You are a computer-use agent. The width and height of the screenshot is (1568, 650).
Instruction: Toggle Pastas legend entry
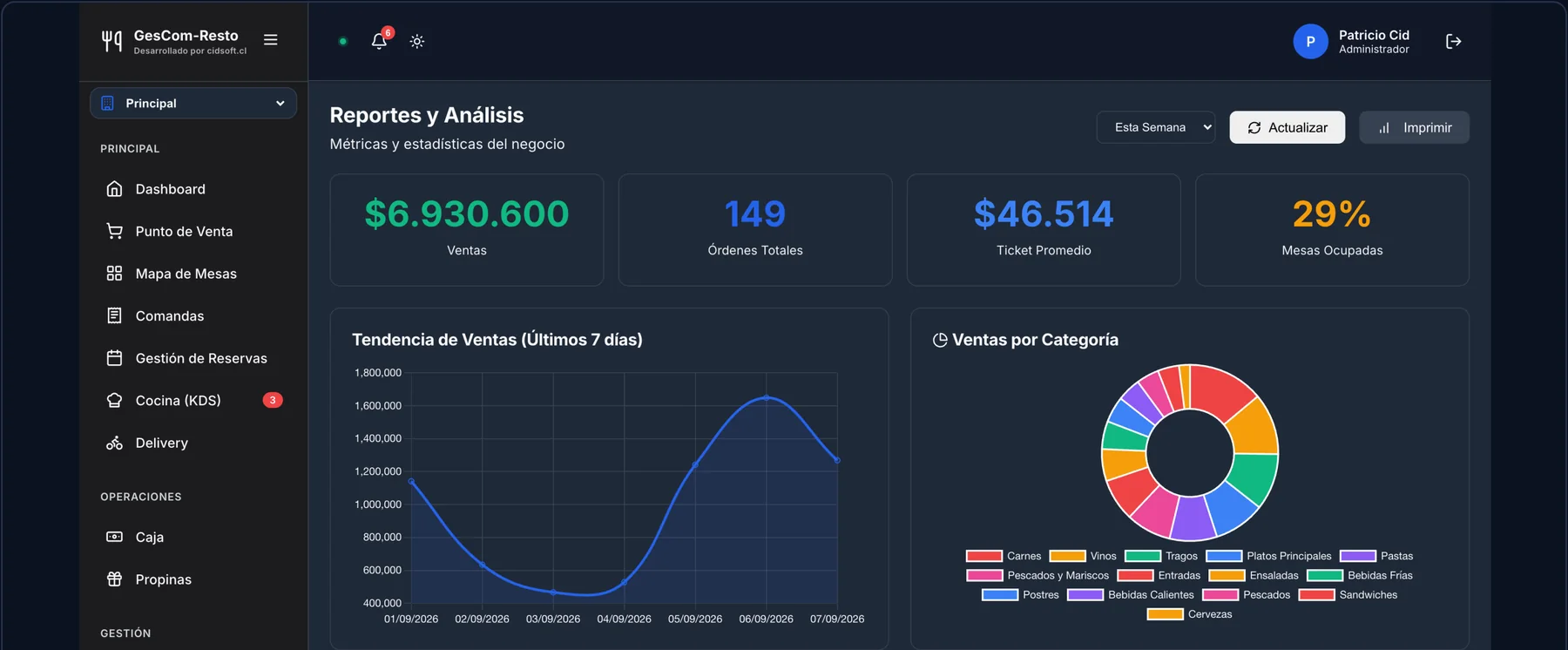pyautogui.click(x=1376, y=556)
